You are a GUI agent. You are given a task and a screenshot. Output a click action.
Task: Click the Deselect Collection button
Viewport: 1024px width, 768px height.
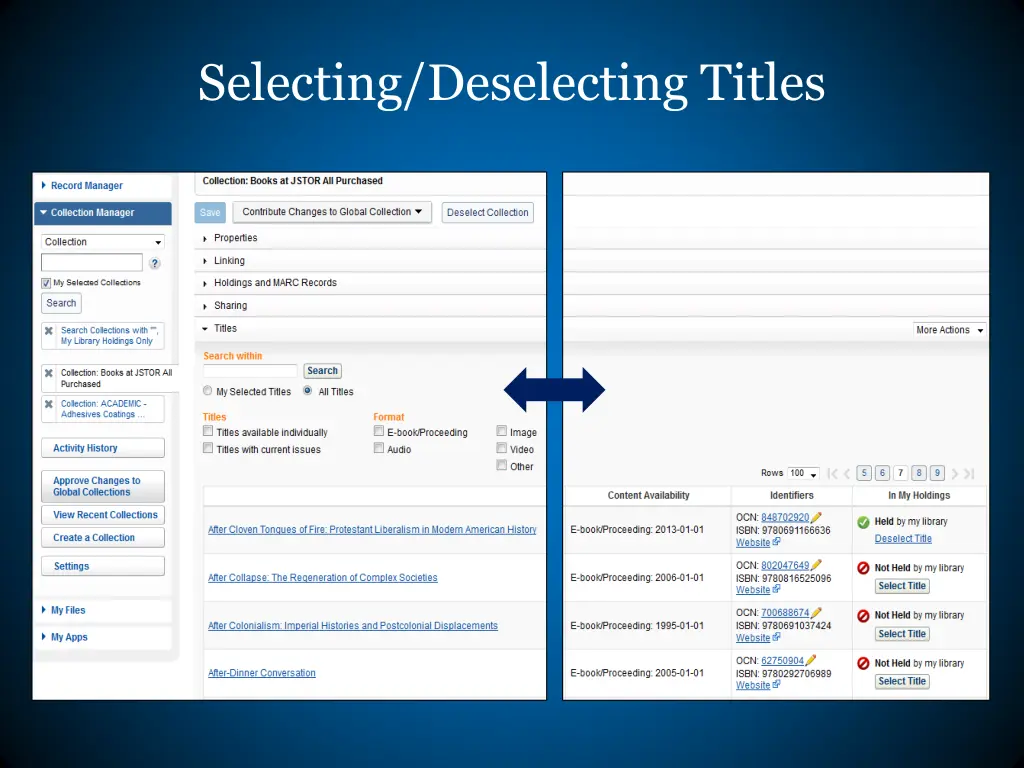coord(487,212)
